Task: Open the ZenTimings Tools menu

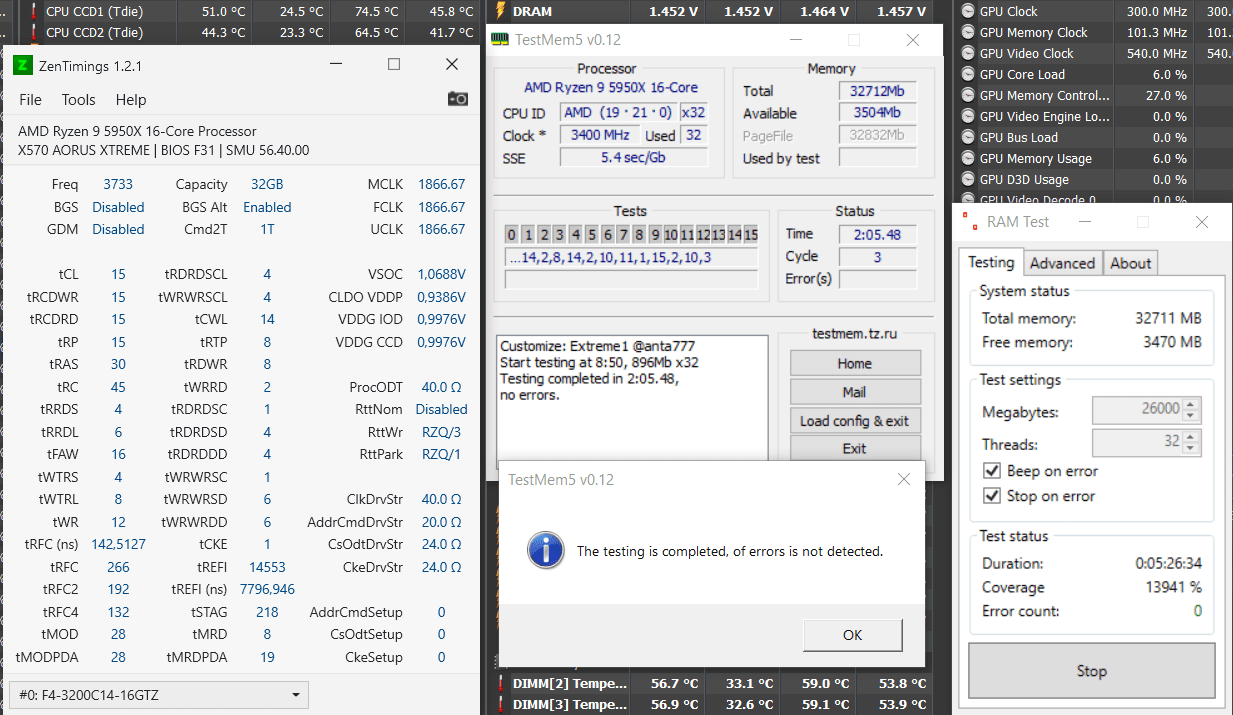Action: click(78, 99)
